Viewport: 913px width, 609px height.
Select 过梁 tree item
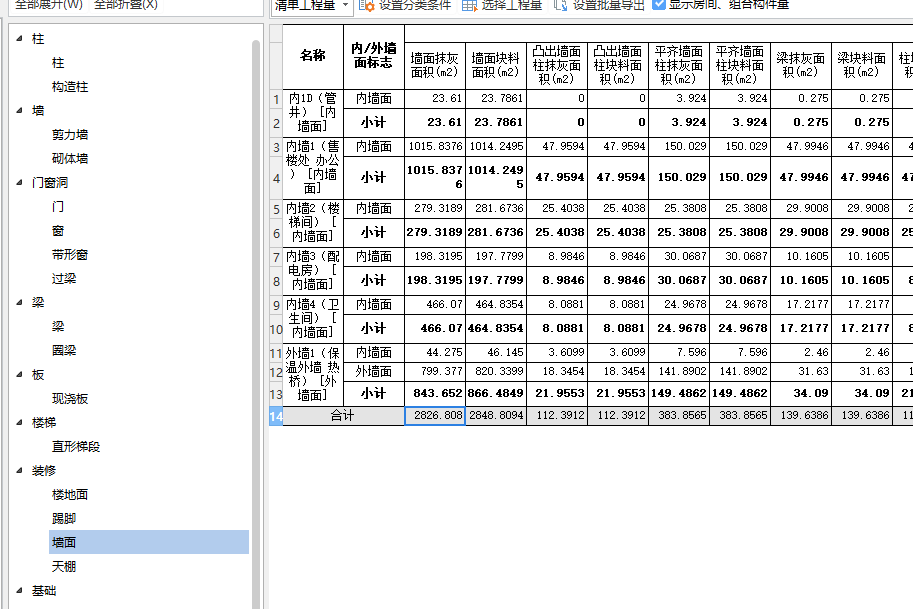[x=64, y=278]
